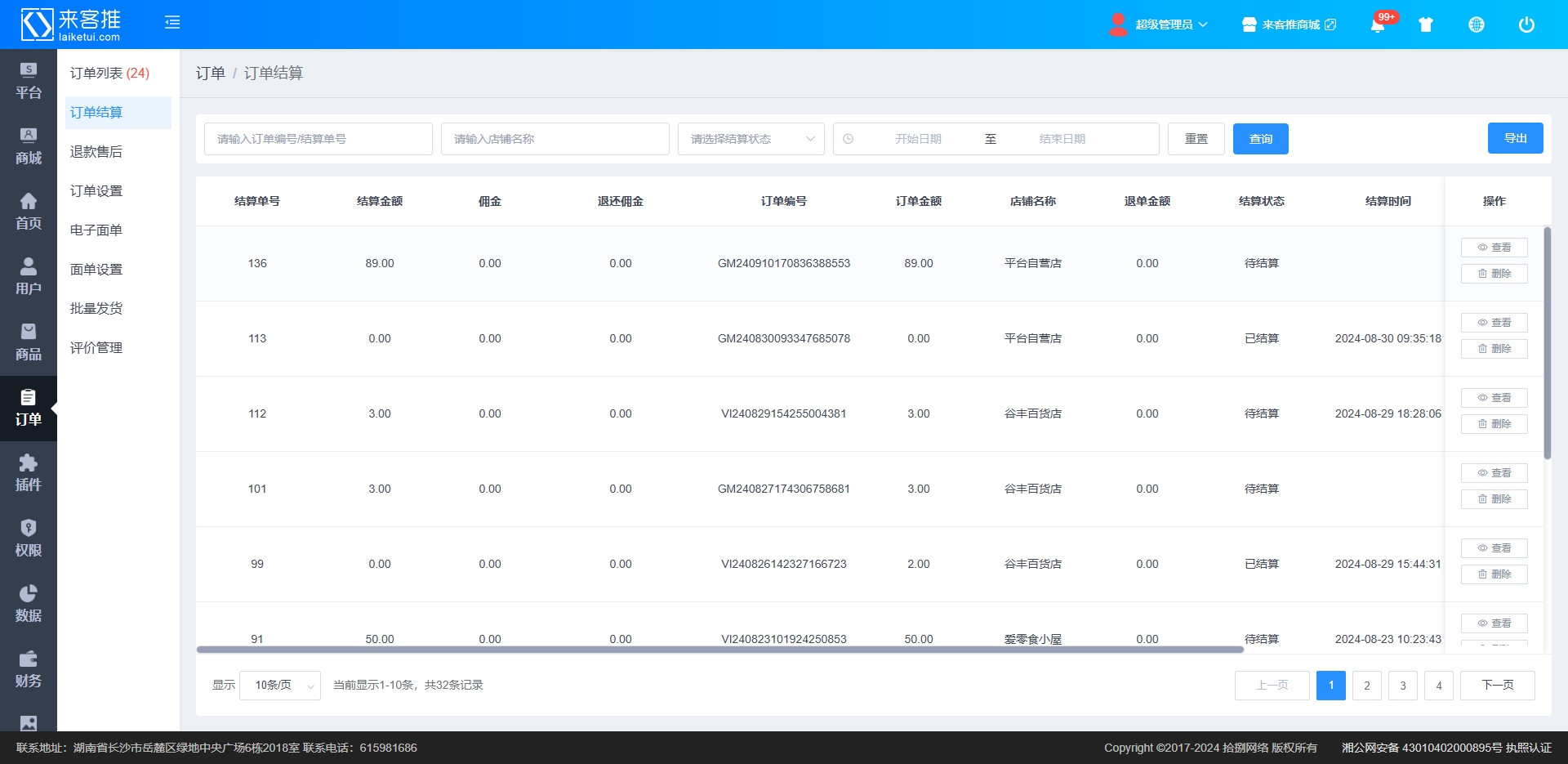The height and width of the screenshot is (764, 1568).
Task: Open the 10条/页 page size dropdown
Action: tap(280, 686)
